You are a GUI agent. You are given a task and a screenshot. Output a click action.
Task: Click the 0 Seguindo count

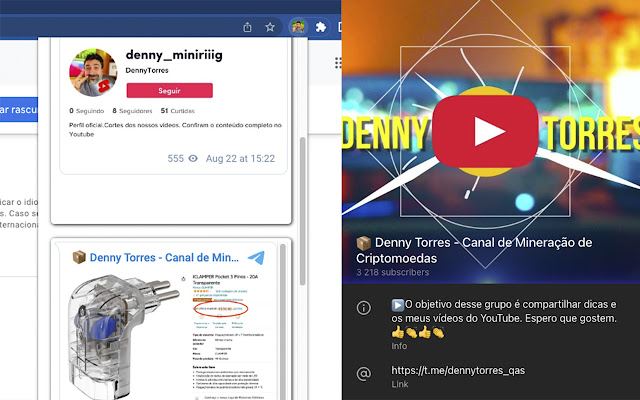click(x=87, y=111)
